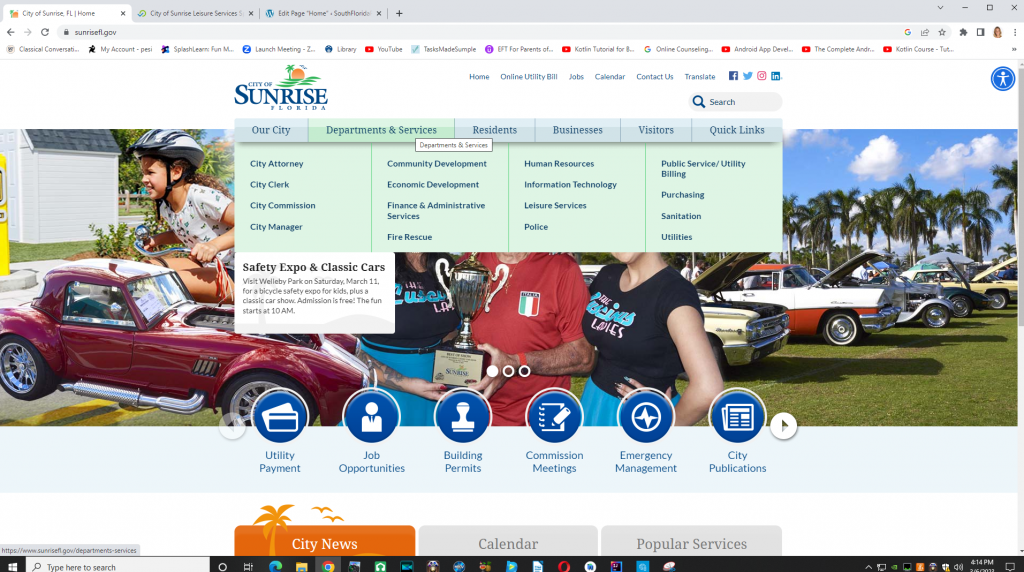Image resolution: width=1024 pixels, height=572 pixels.
Task: Switch to the second slideshow dot
Action: (508, 371)
